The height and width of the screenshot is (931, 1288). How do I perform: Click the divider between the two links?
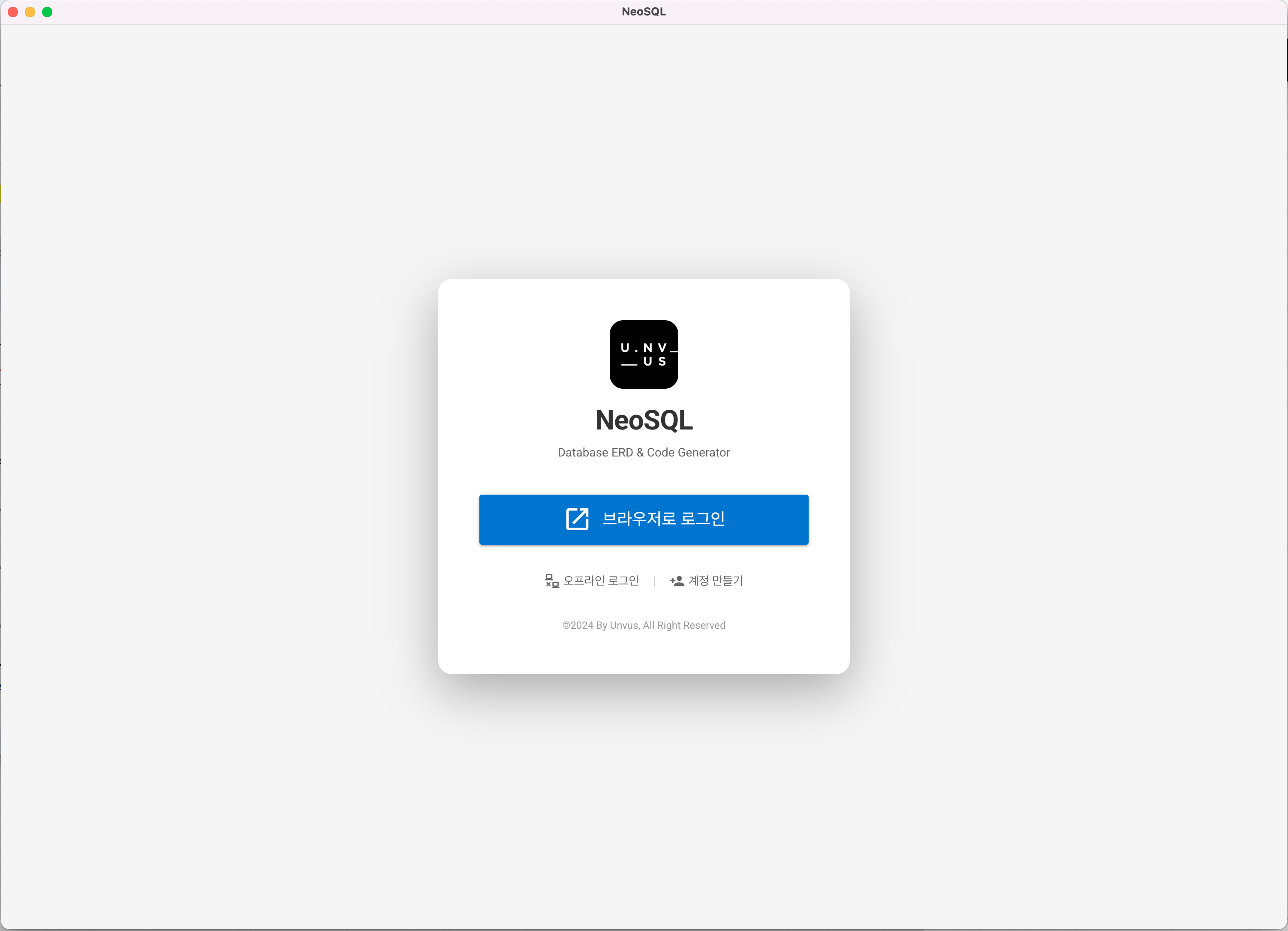point(654,581)
